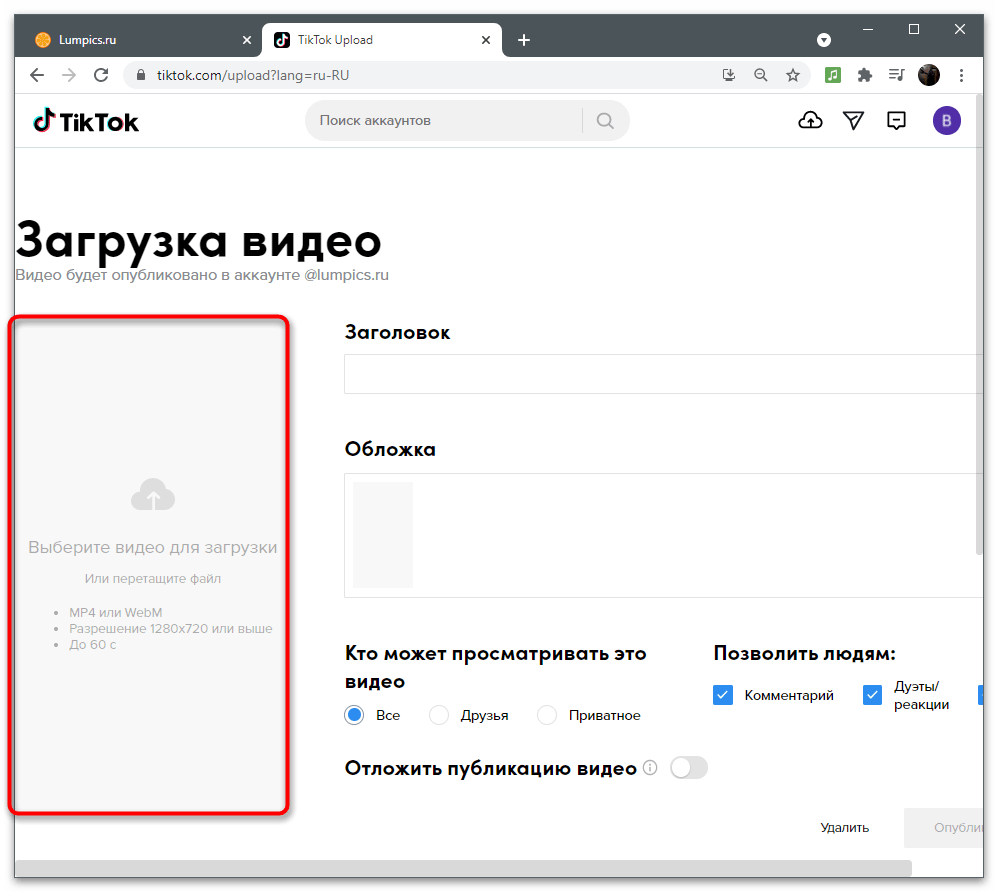Open the browser extensions puzzle icon
This screenshot has width=998, height=892.
[864, 74]
